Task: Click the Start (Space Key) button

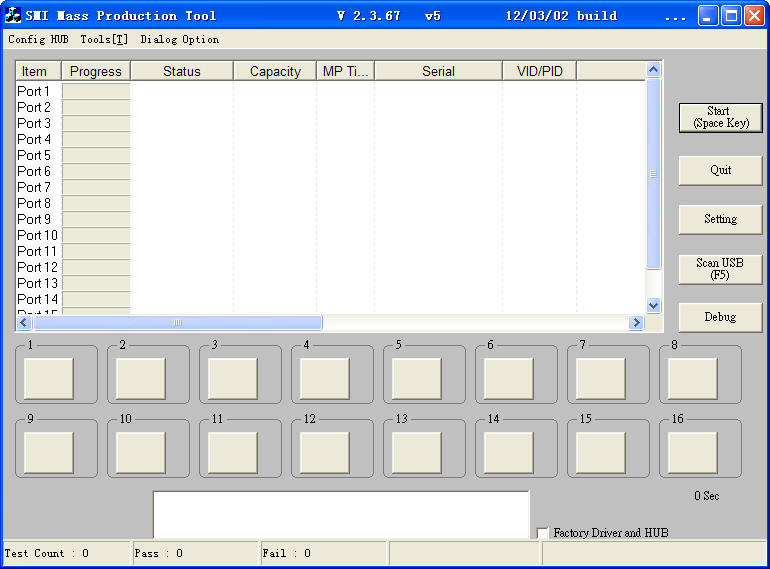Action: [720, 117]
